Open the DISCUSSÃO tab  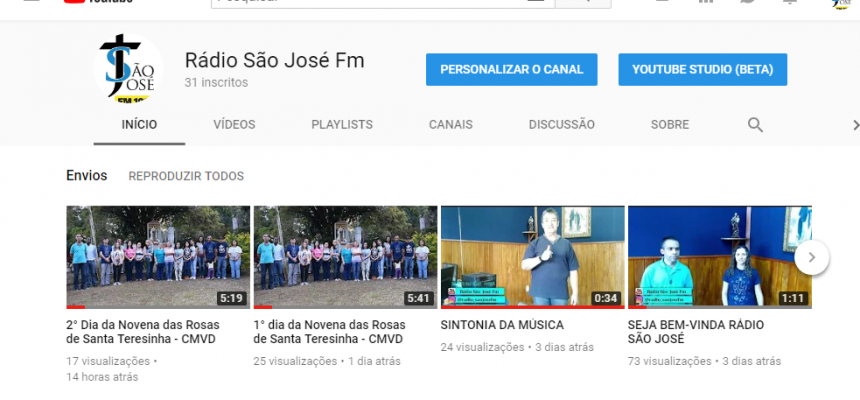562,125
